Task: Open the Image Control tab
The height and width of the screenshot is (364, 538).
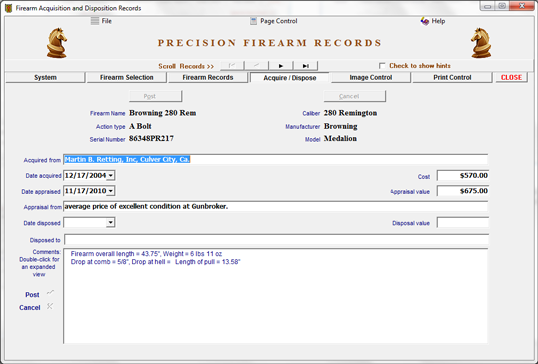Action: point(371,78)
